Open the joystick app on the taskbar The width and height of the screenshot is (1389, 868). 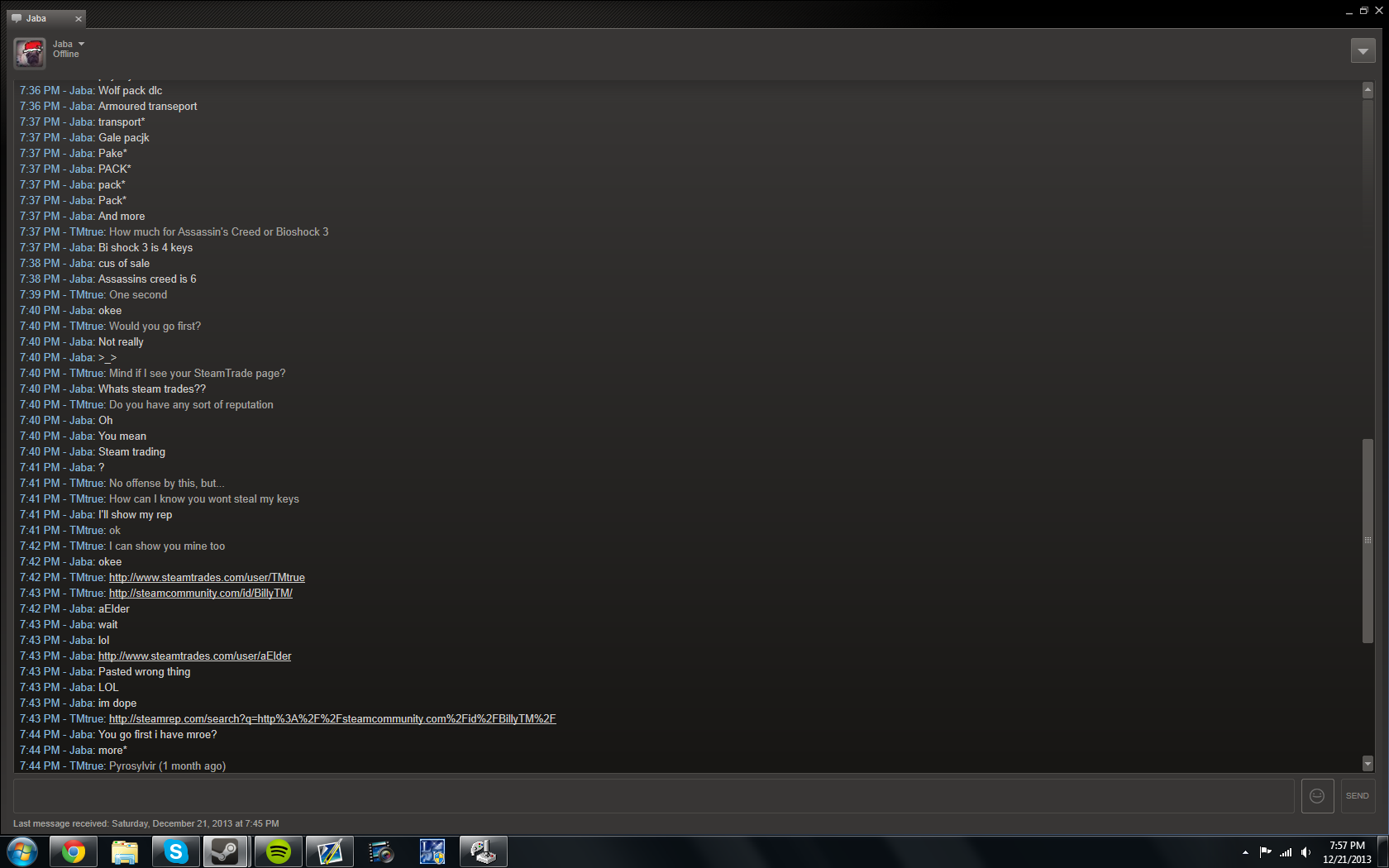click(484, 851)
